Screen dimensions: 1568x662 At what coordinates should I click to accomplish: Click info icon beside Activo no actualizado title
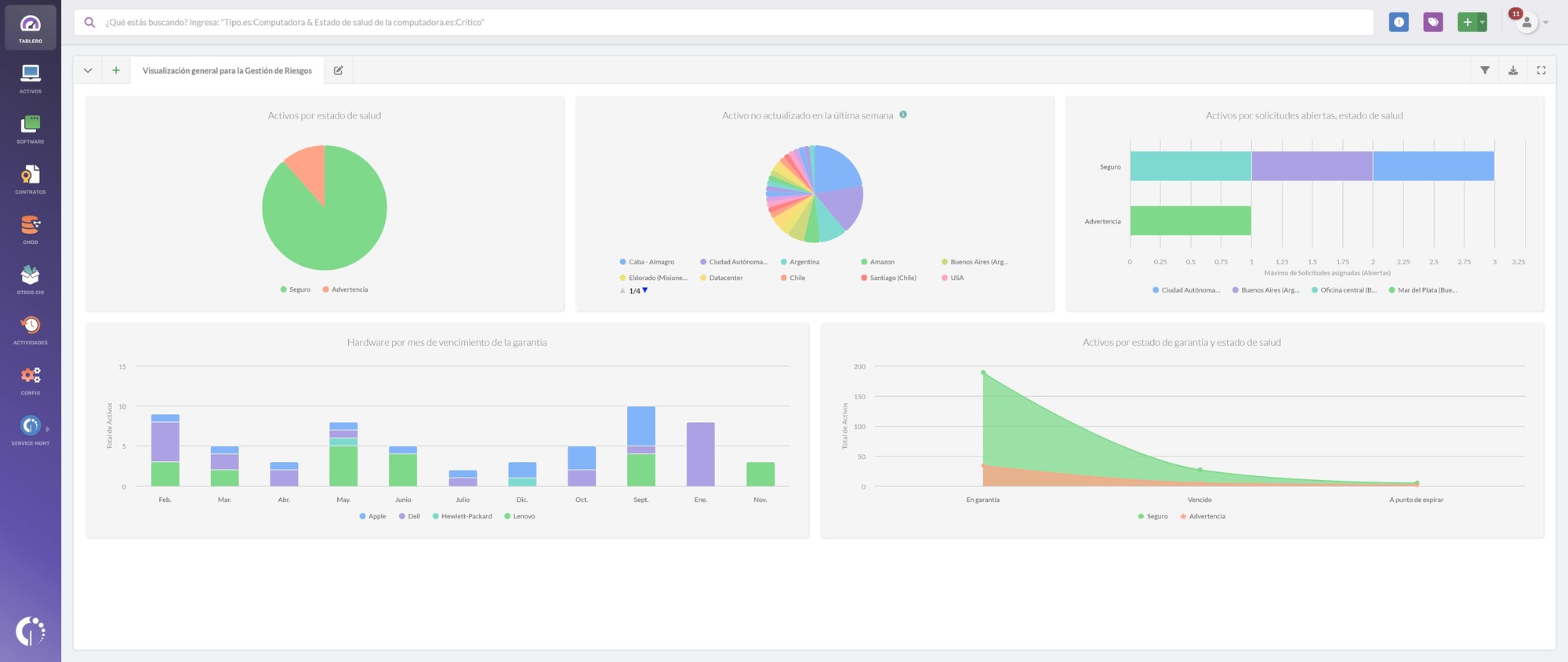(x=903, y=115)
